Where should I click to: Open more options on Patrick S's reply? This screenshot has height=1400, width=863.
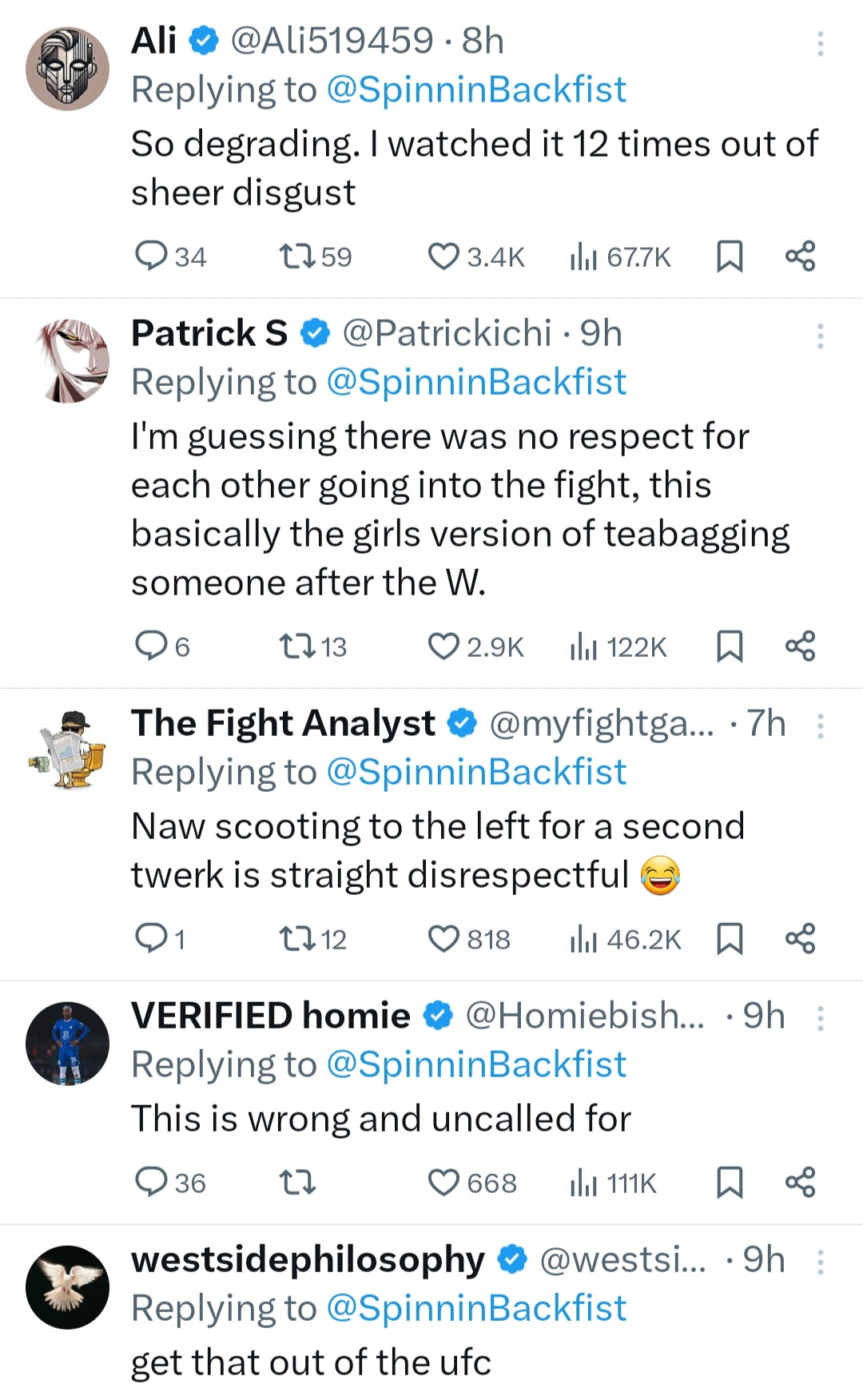click(x=820, y=336)
